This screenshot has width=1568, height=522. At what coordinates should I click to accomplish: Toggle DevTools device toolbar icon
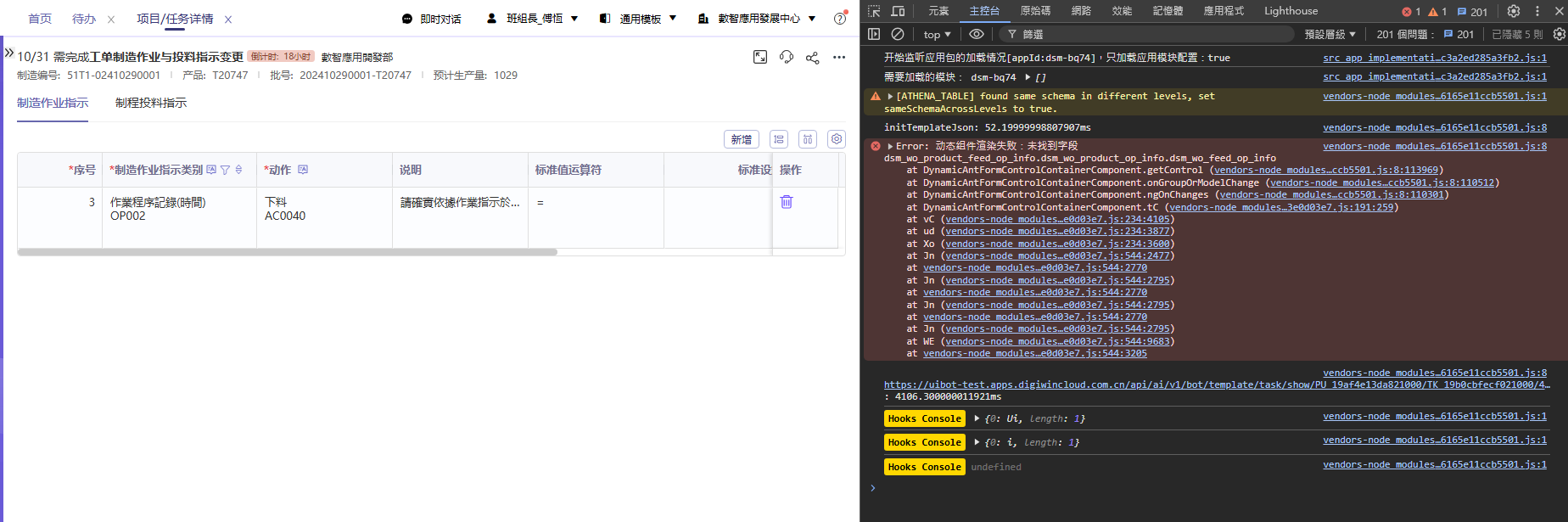click(898, 11)
